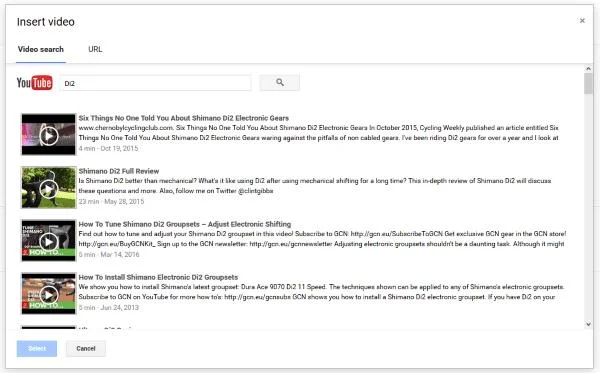
Task: Click the magnifier search button
Action: [x=280, y=83]
